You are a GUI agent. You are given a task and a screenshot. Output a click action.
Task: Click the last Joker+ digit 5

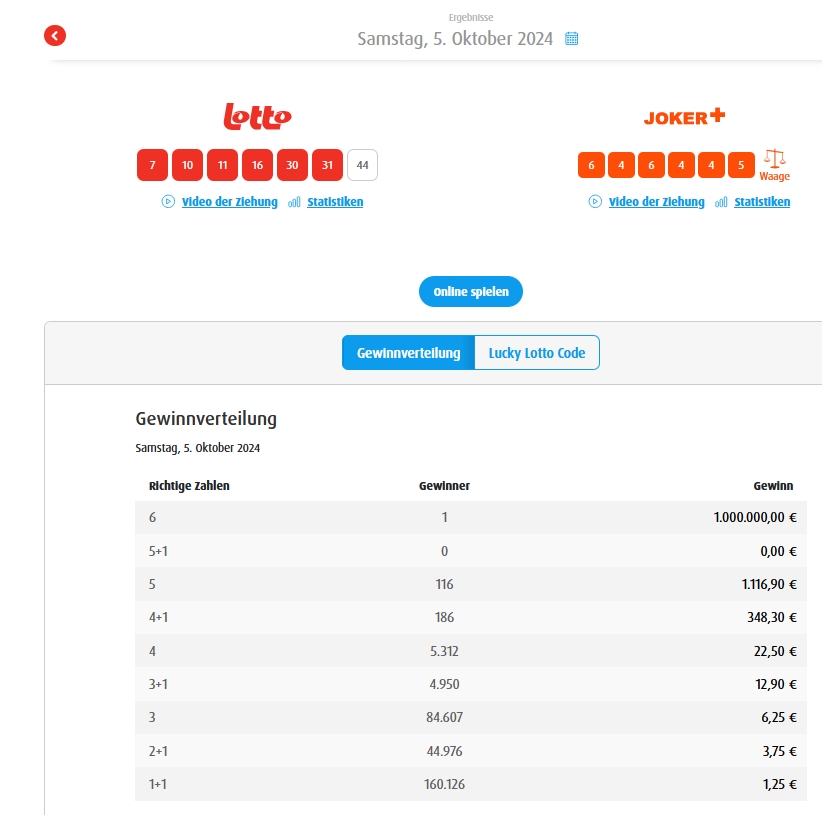(741, 165)
